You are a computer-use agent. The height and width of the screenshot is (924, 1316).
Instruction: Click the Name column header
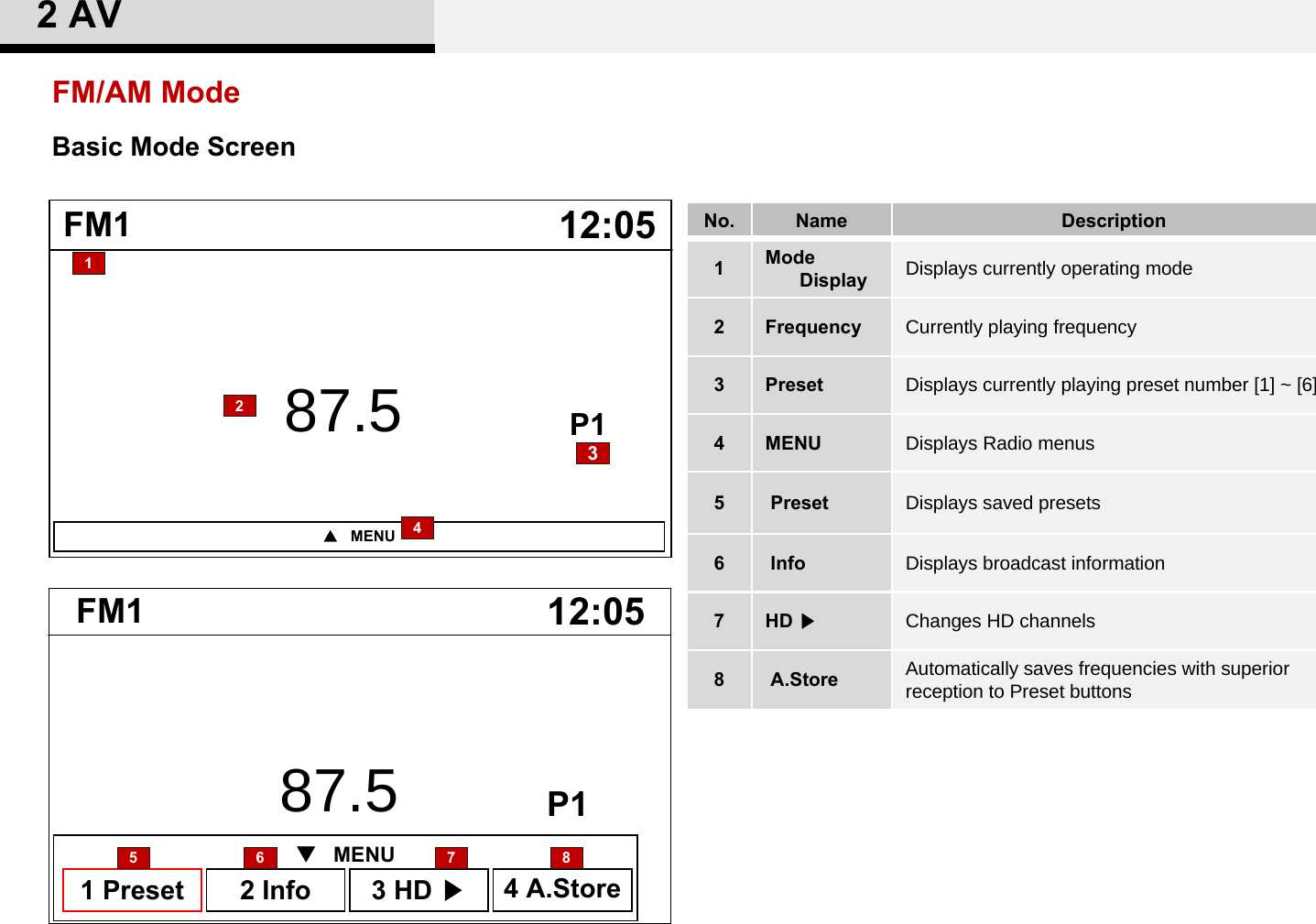(821, 221)
